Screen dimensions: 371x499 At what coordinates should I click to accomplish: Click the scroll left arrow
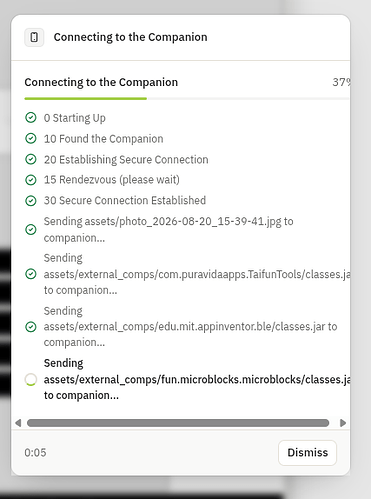[x=18, y=423]
